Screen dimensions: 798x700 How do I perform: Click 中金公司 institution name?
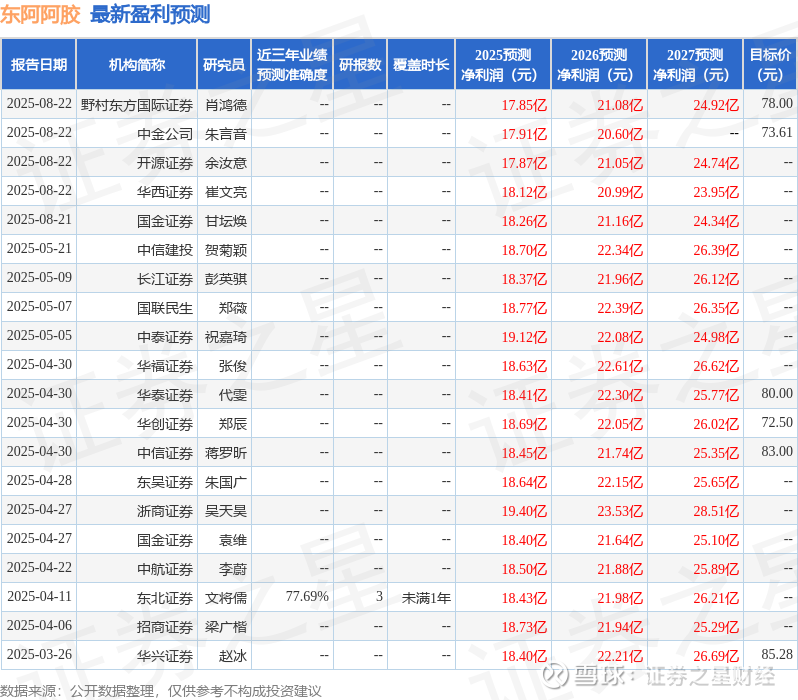tap(165, 134)
